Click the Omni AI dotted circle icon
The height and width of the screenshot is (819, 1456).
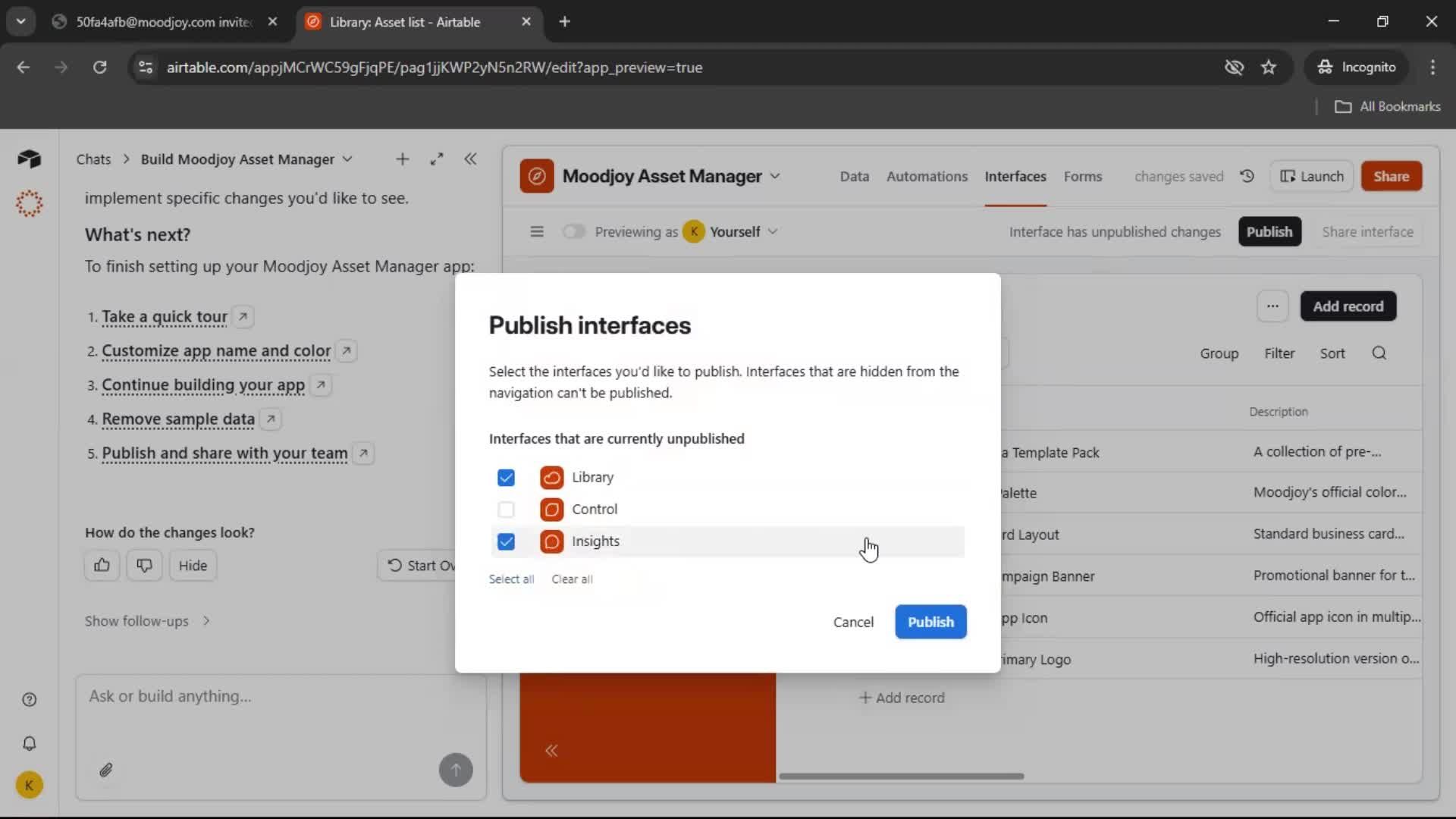click(29, 203)
